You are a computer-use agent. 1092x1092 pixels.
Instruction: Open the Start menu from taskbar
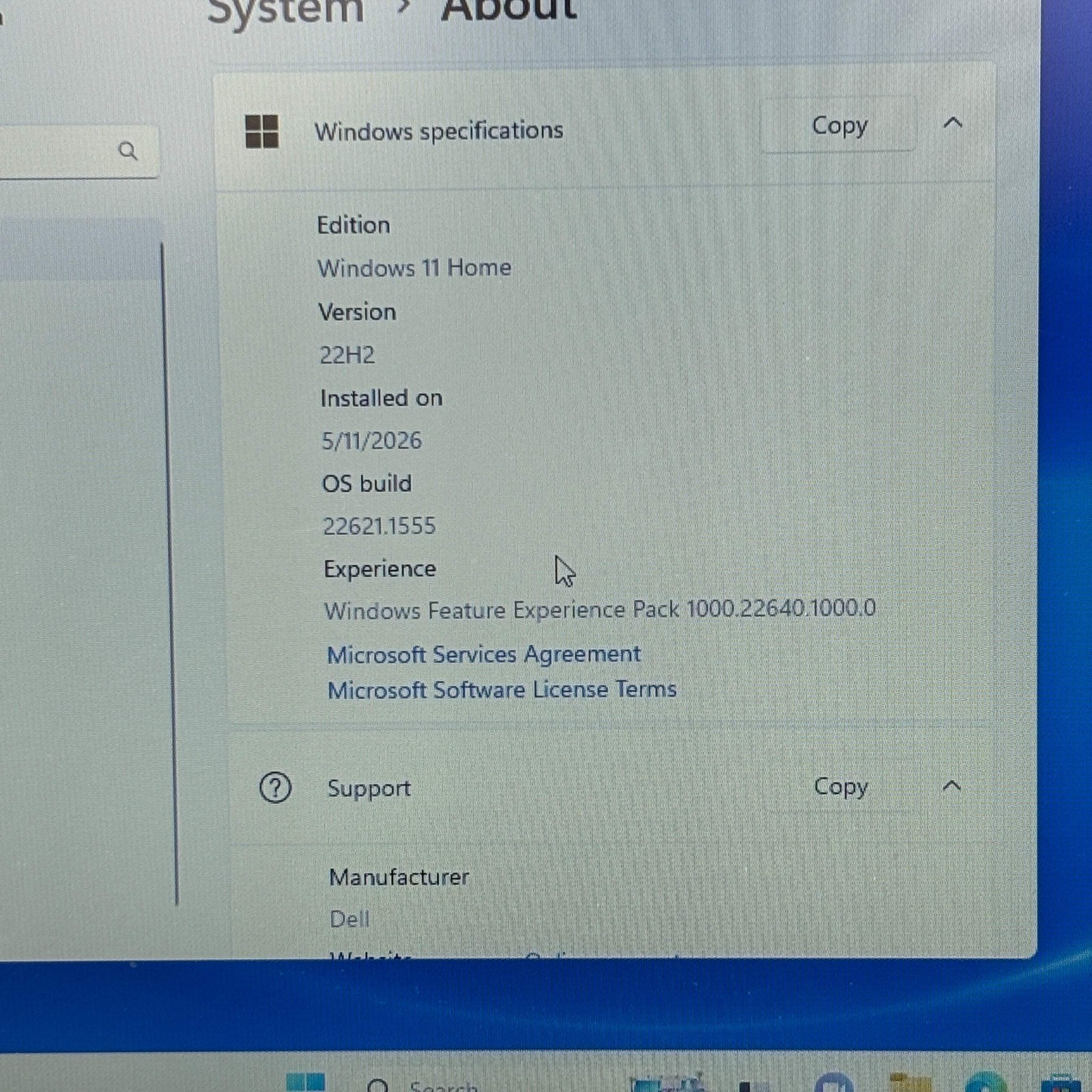point(305,1082)
